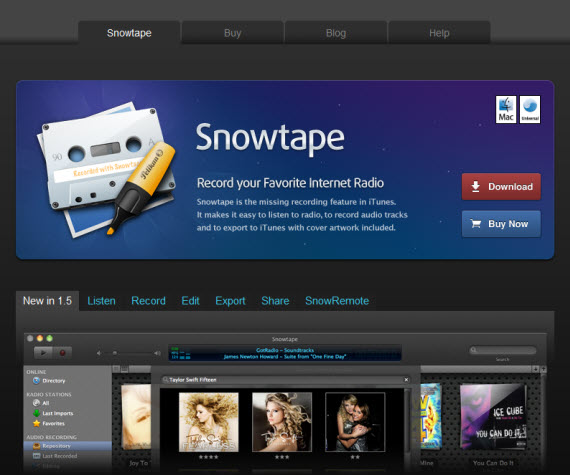Click the search field in the app toolbar
The width and height of the screenshot is (570, 475).
[x=503, y=350]
